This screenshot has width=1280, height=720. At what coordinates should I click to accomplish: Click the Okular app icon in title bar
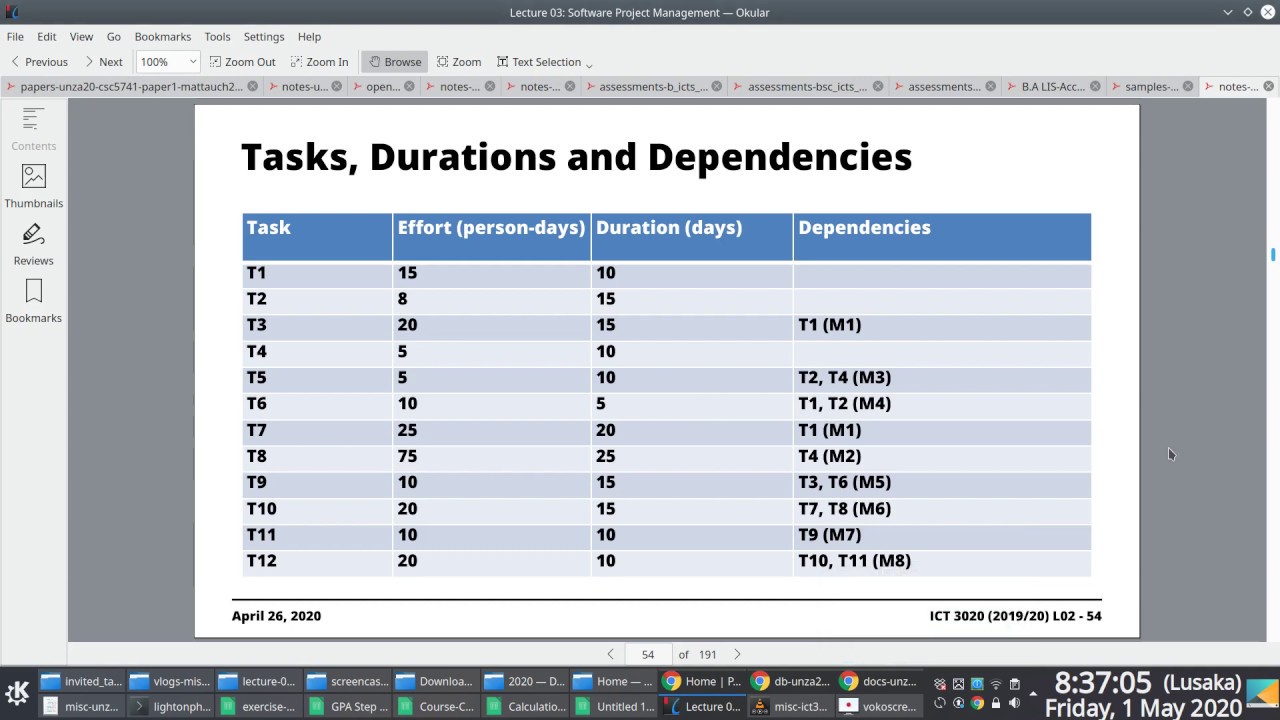11,12
